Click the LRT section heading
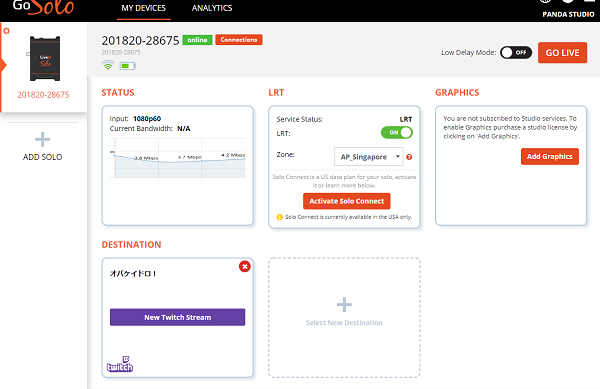This screenshot has width=600, height=389. tap(276, 93)
